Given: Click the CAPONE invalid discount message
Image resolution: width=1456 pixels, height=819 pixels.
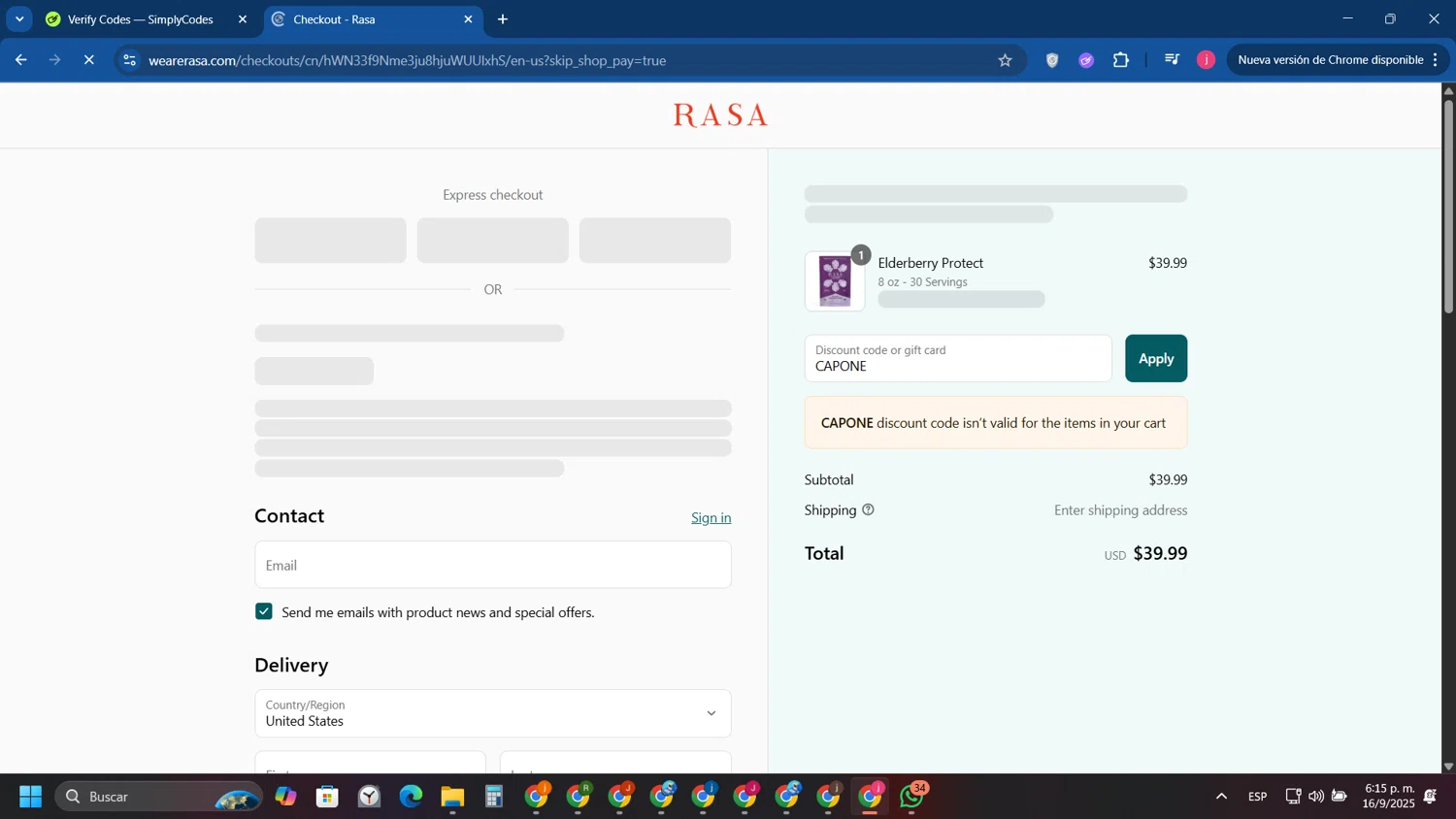Looking at the screenshot, I should (996, 422).
